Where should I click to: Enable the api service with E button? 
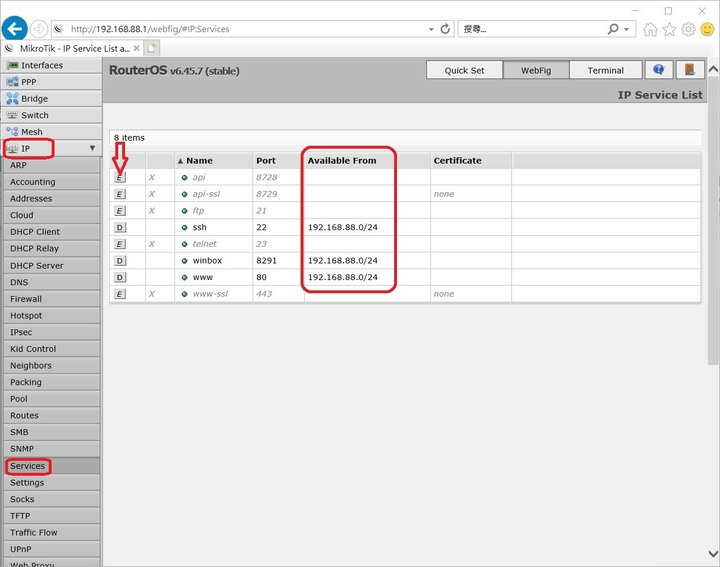119,177
